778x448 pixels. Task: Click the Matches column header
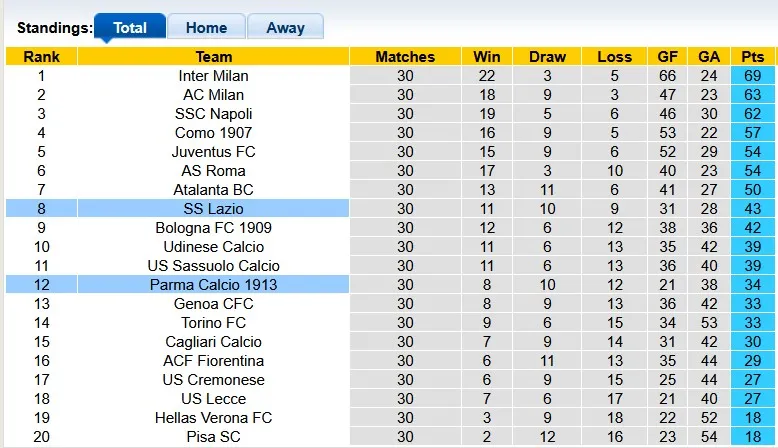[405, 57]
